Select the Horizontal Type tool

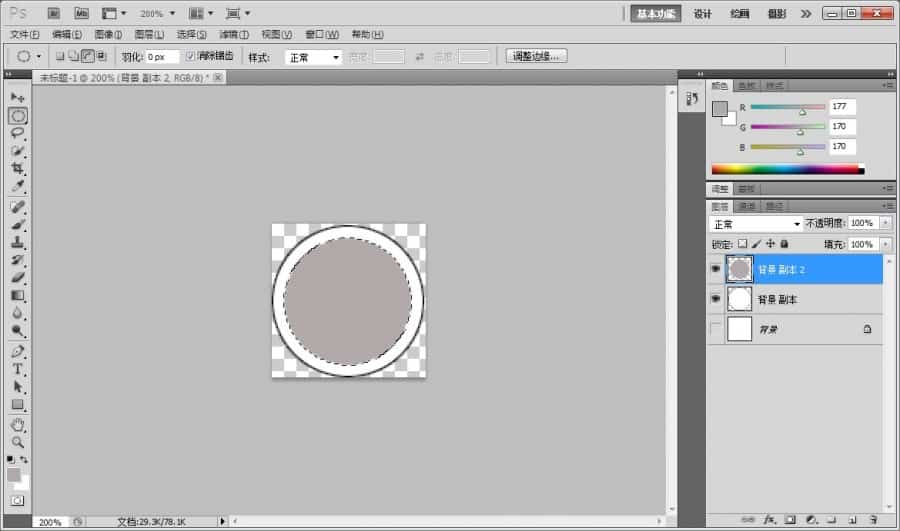point(17,369)
